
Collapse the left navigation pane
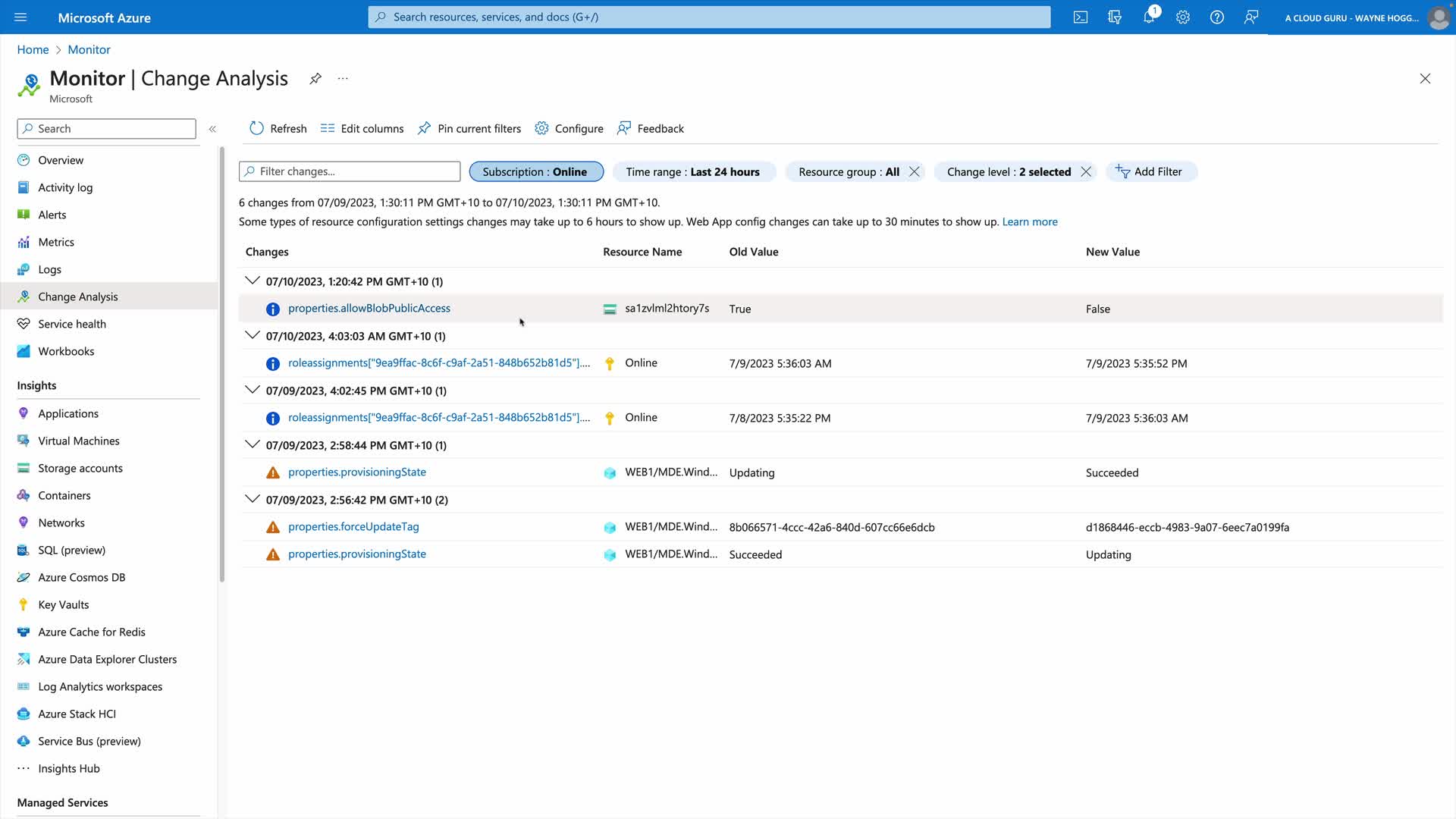pyautogui.click(x=212, y=129)
